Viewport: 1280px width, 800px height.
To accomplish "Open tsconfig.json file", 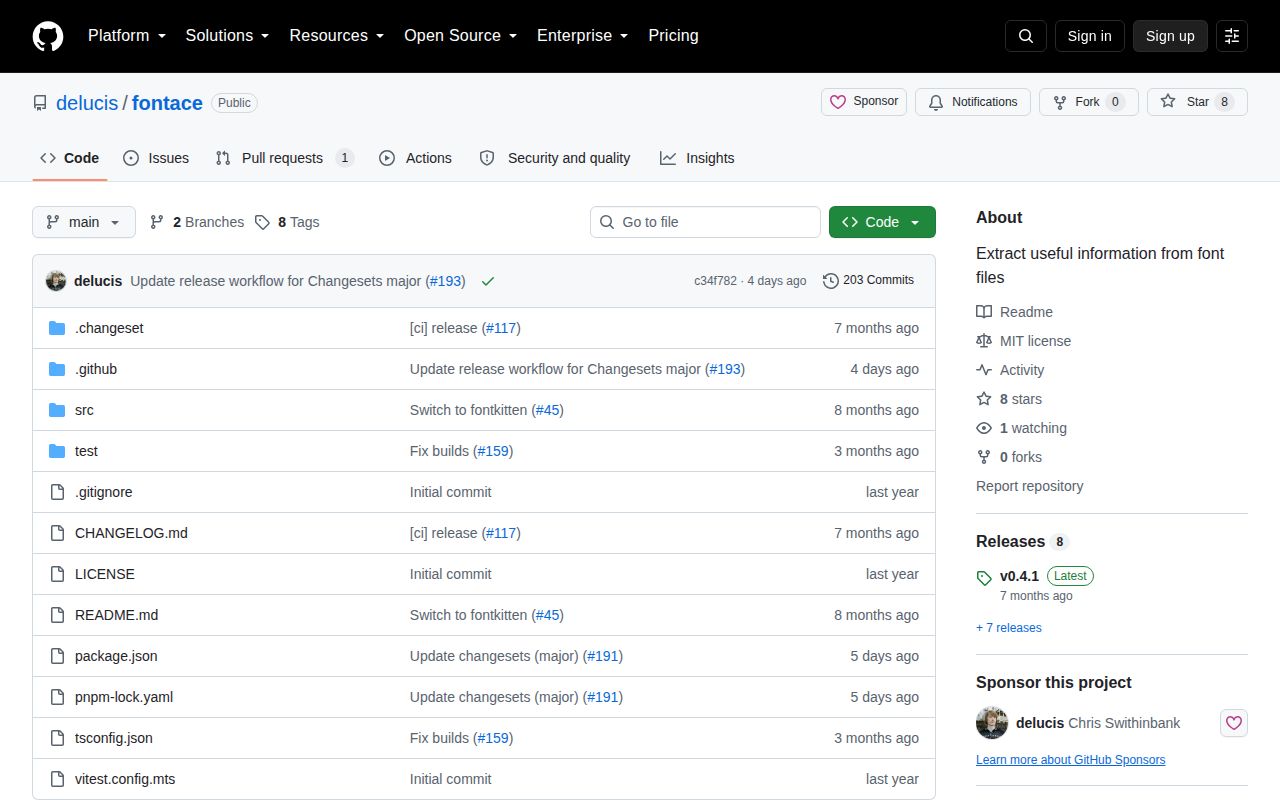I will pyautogui.click(x=114, y=738).
